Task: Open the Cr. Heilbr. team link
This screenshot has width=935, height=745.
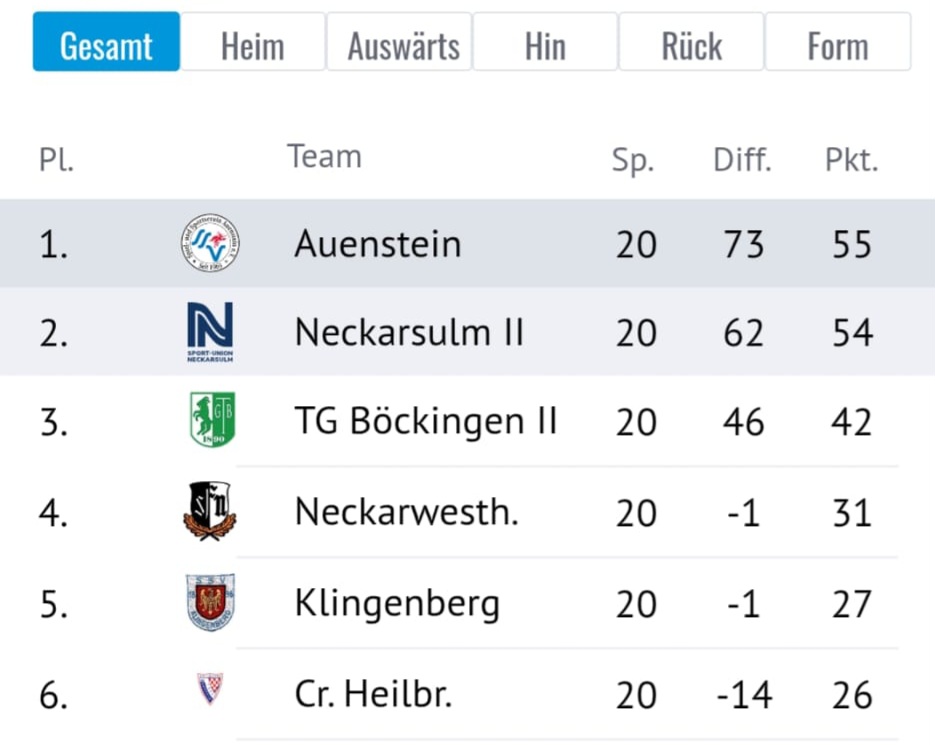Action: [373, 695]
